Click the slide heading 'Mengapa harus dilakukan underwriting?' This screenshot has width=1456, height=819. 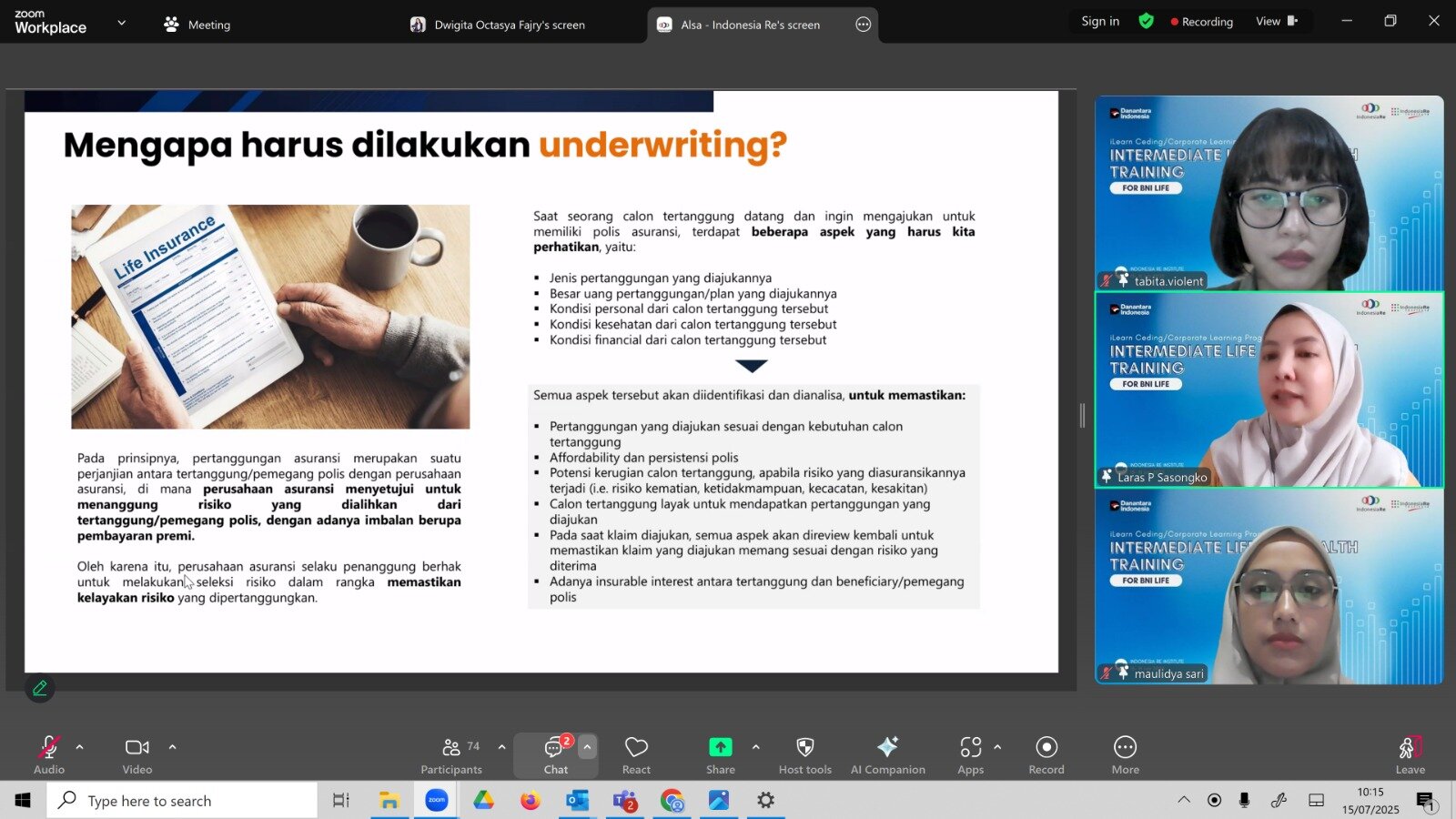[x=425, y=145]
